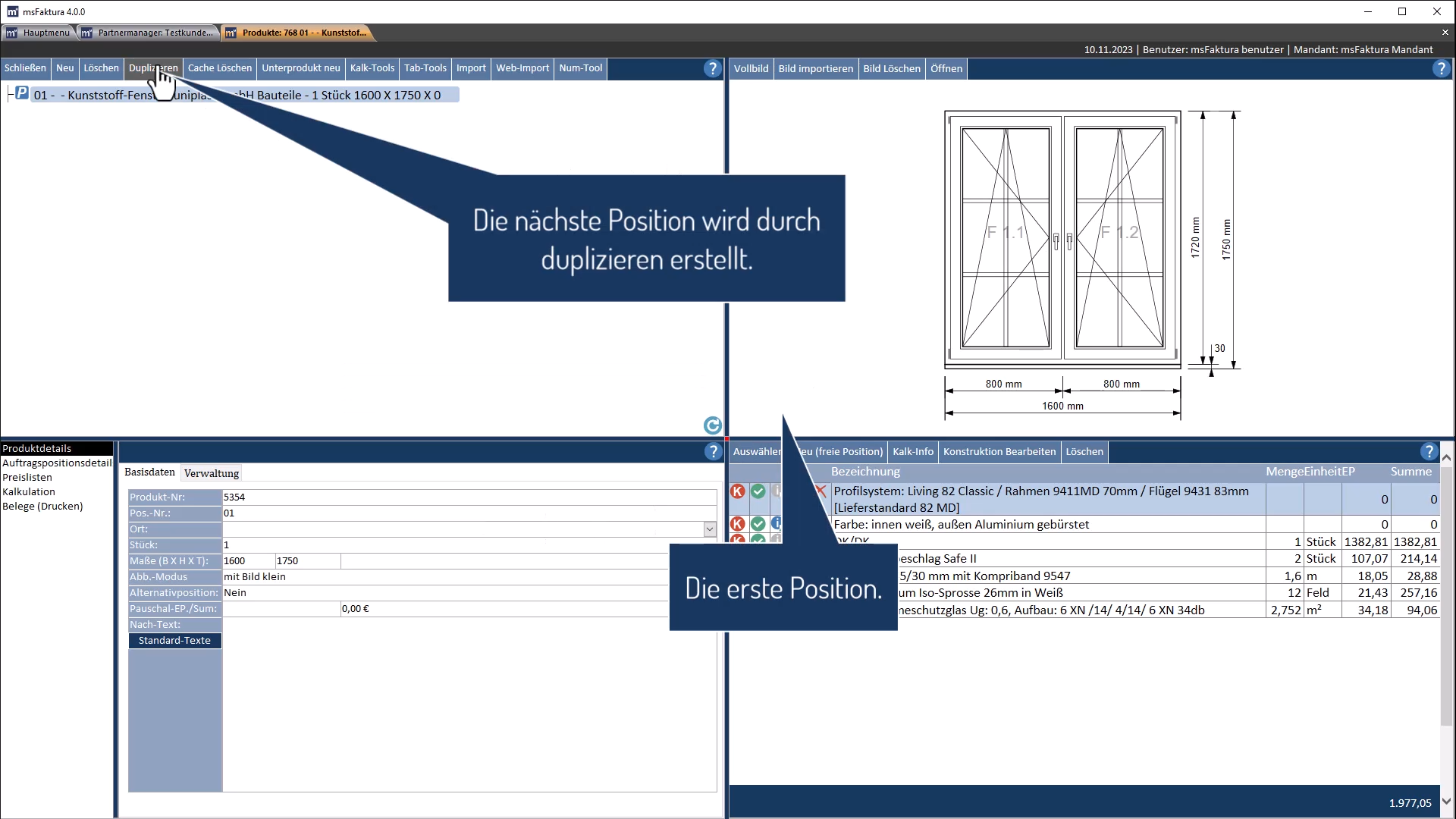
Task: Open the Kalk-Tools menu
Action: 372,68
